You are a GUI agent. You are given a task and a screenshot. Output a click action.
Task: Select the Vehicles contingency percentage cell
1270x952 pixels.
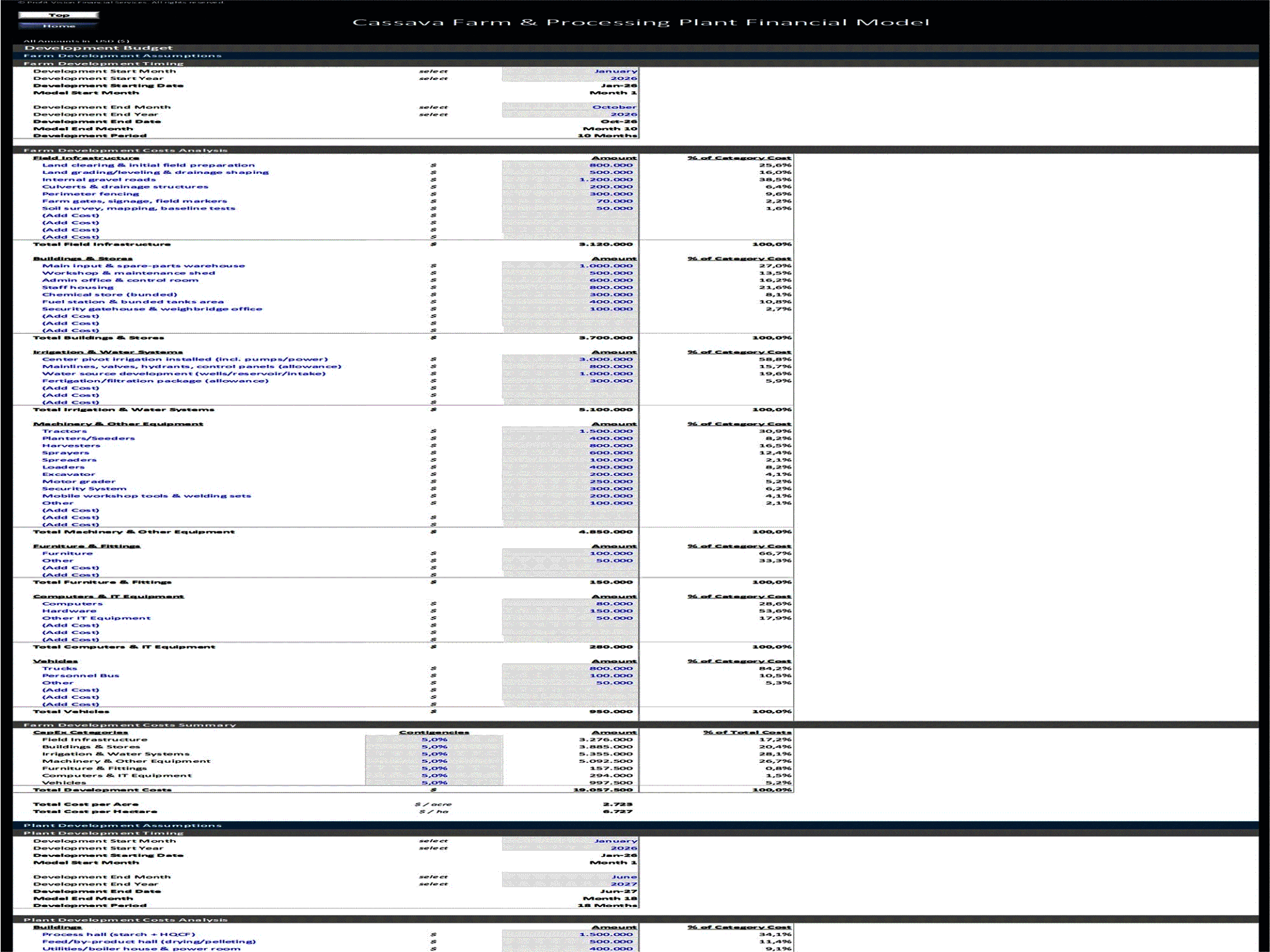(434, 783)
